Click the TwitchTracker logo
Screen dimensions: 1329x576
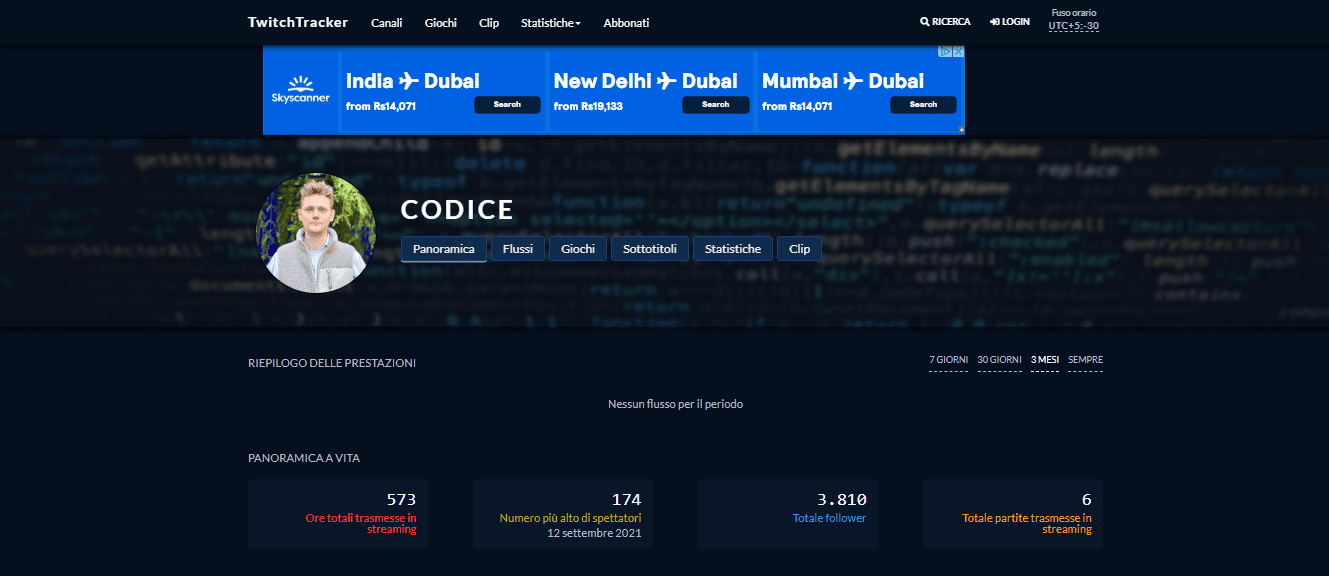tap(298, 22)
